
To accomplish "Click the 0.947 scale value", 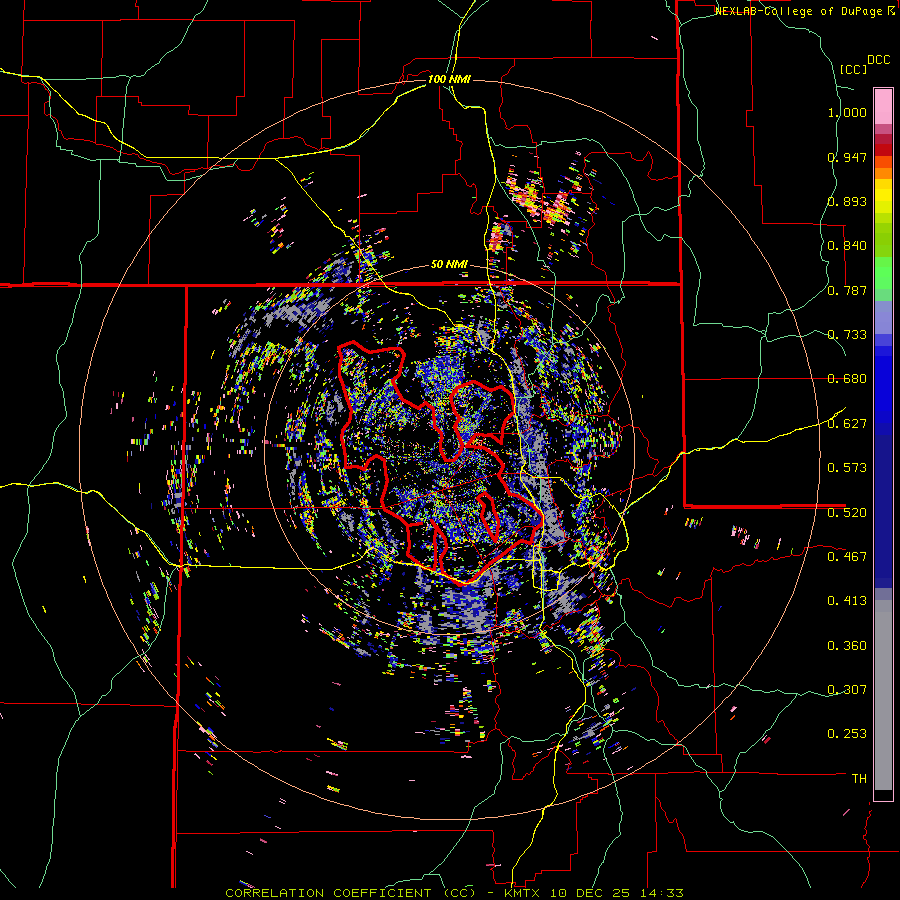I will click(x=847, y=157).
